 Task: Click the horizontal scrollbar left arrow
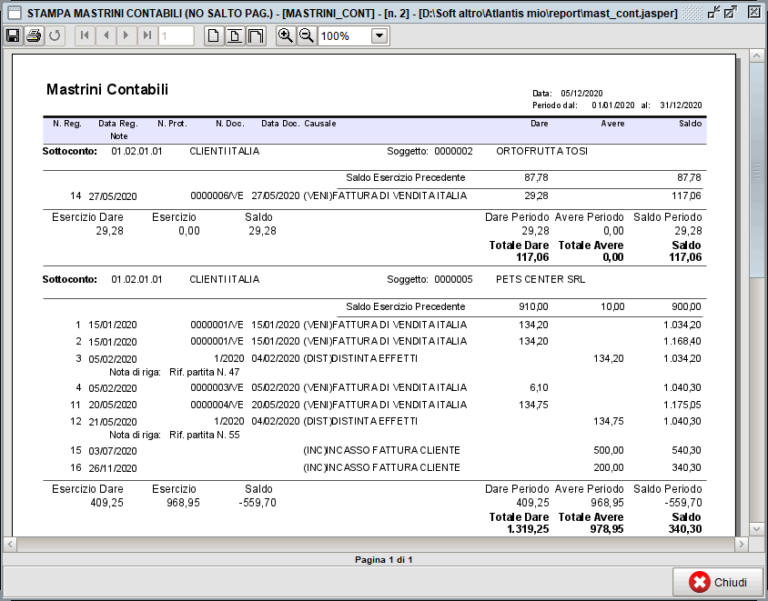click(x=11, y=544)
